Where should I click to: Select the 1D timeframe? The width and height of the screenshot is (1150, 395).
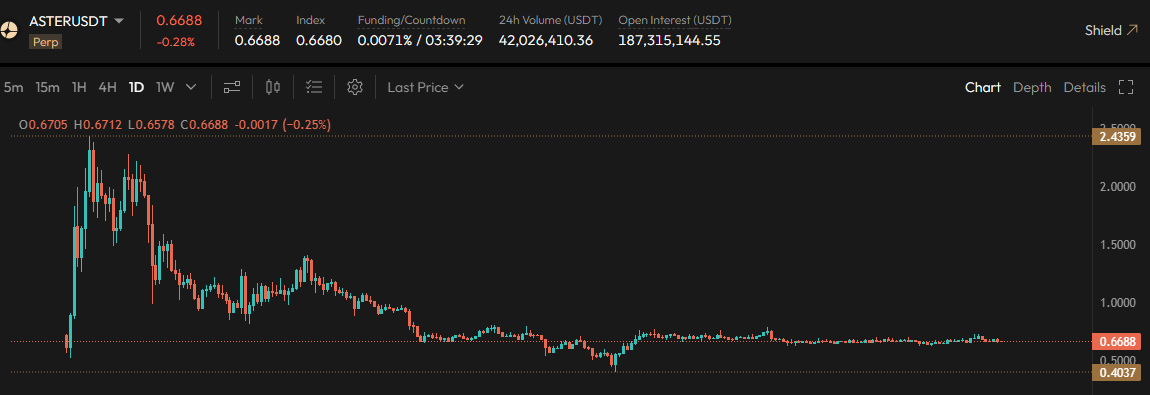click(x=136, y=87)
